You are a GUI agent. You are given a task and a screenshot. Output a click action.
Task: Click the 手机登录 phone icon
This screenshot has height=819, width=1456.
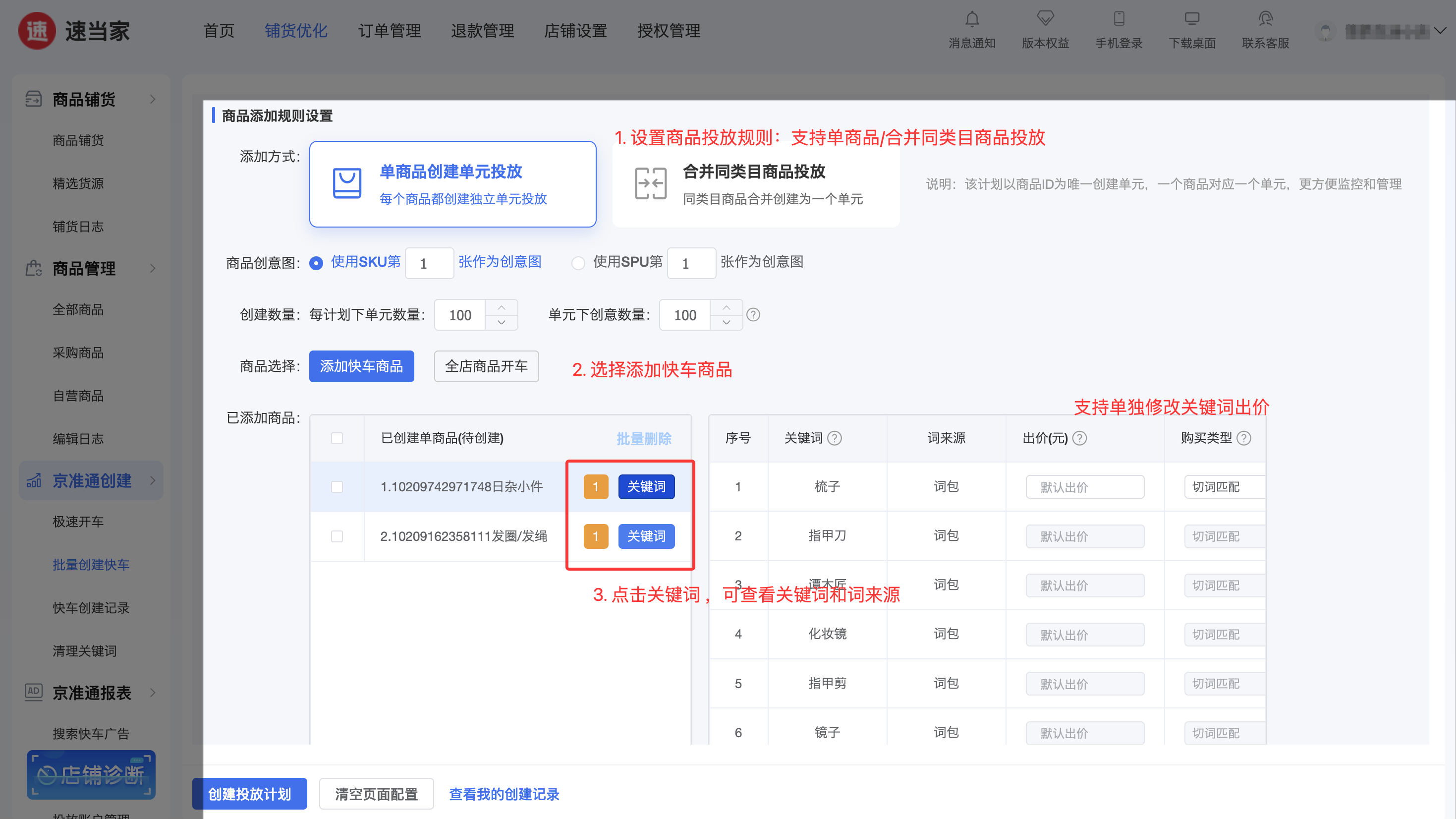[x=1119, y=19]
